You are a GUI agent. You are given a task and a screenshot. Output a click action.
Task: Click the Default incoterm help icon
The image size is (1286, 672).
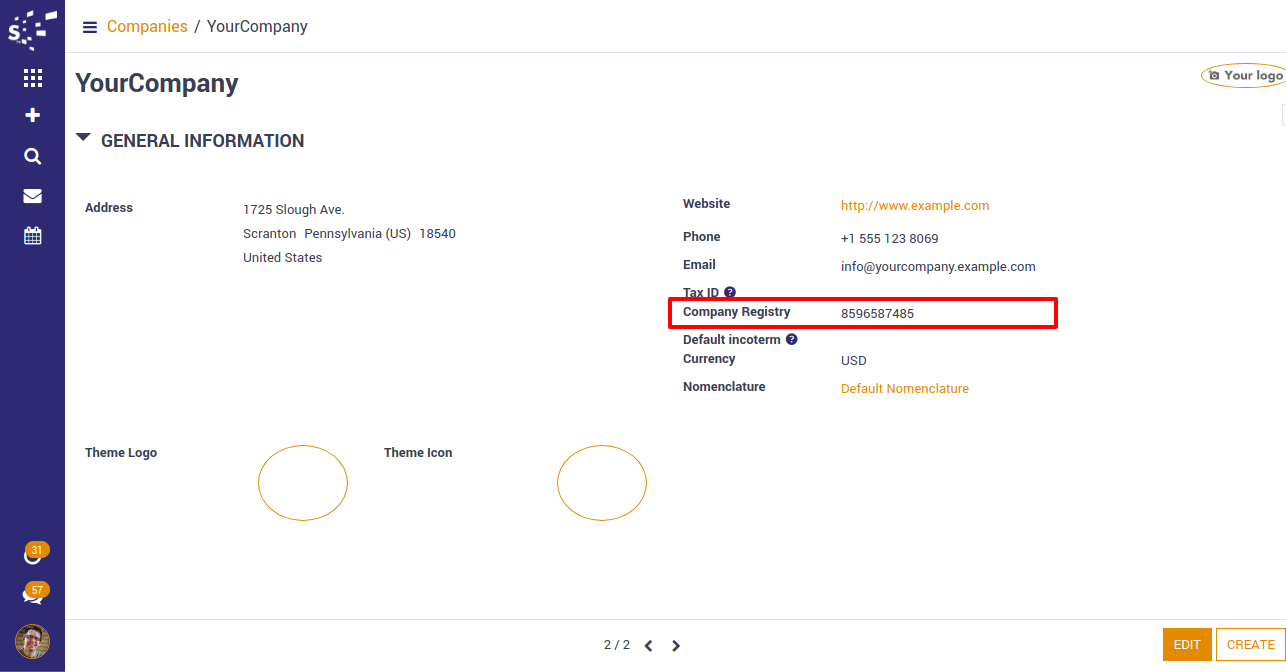click(791, 340)
